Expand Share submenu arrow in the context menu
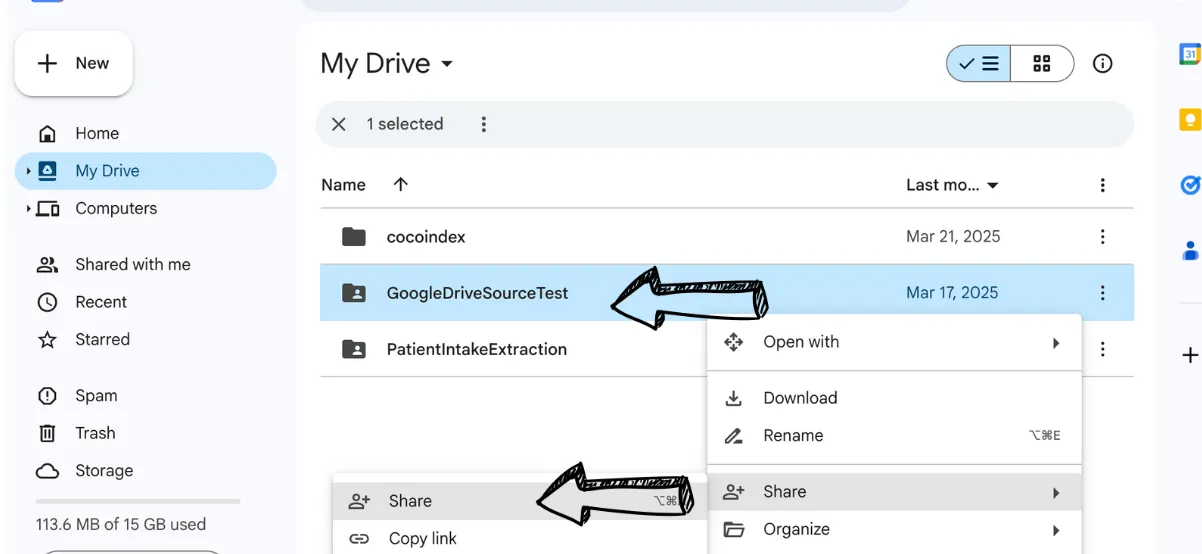 click(1056, 493)
